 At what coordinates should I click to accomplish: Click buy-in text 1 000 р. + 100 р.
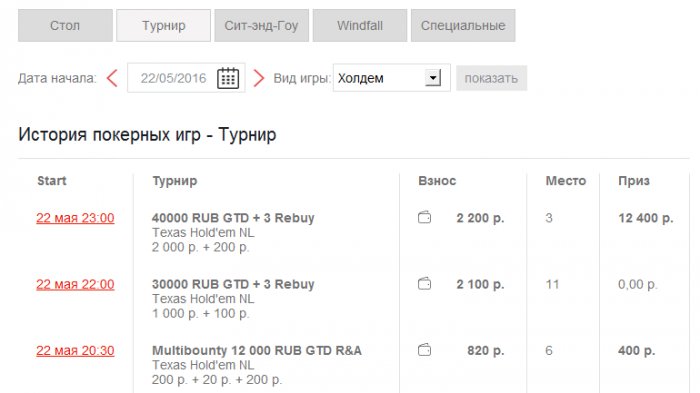click(x=200, y=314)
